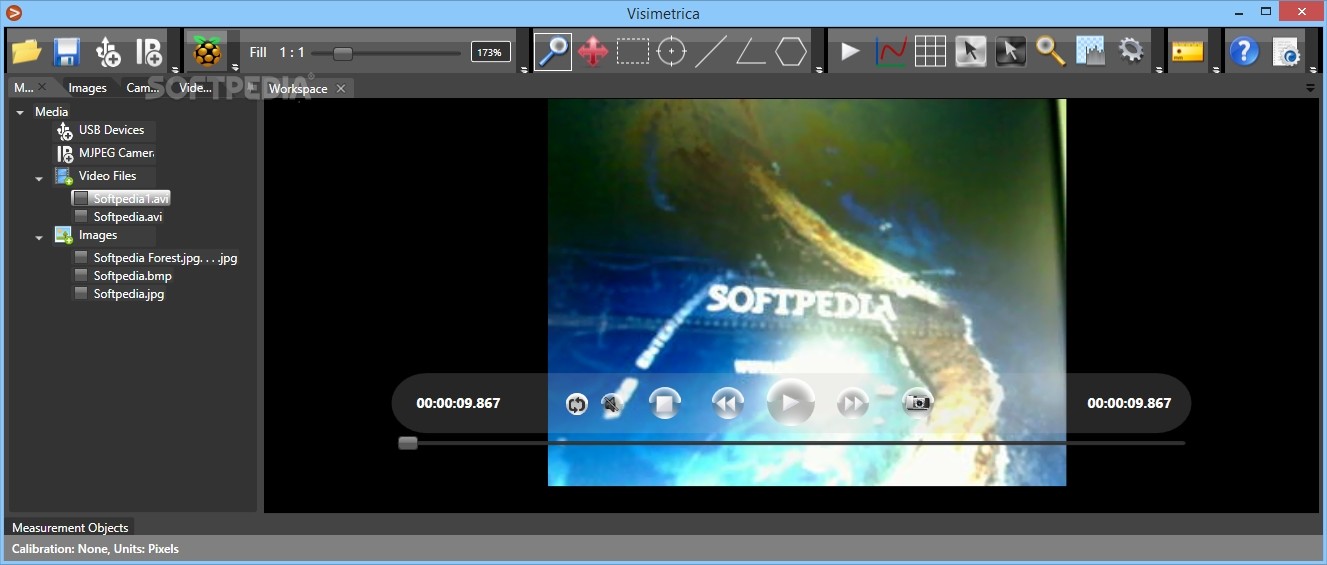1327x565 pixels.
Task: Open the calibration ruler icon
Action: click(1187, 51)
